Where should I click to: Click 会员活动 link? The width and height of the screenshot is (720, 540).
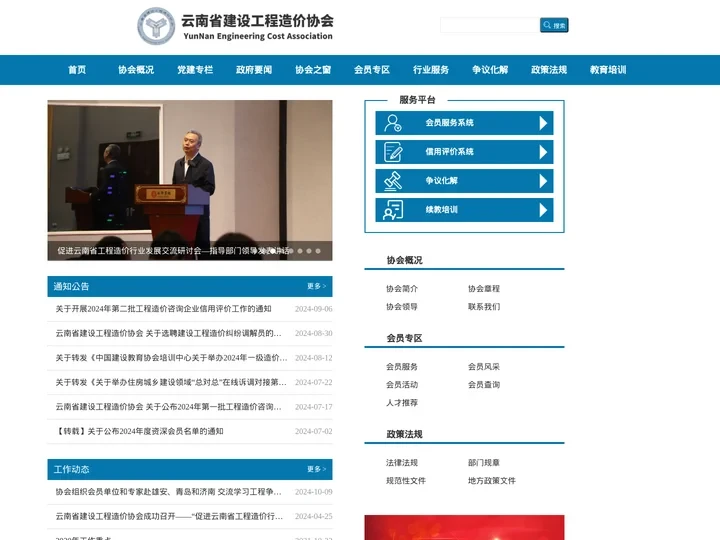click(x=402, y=385)
